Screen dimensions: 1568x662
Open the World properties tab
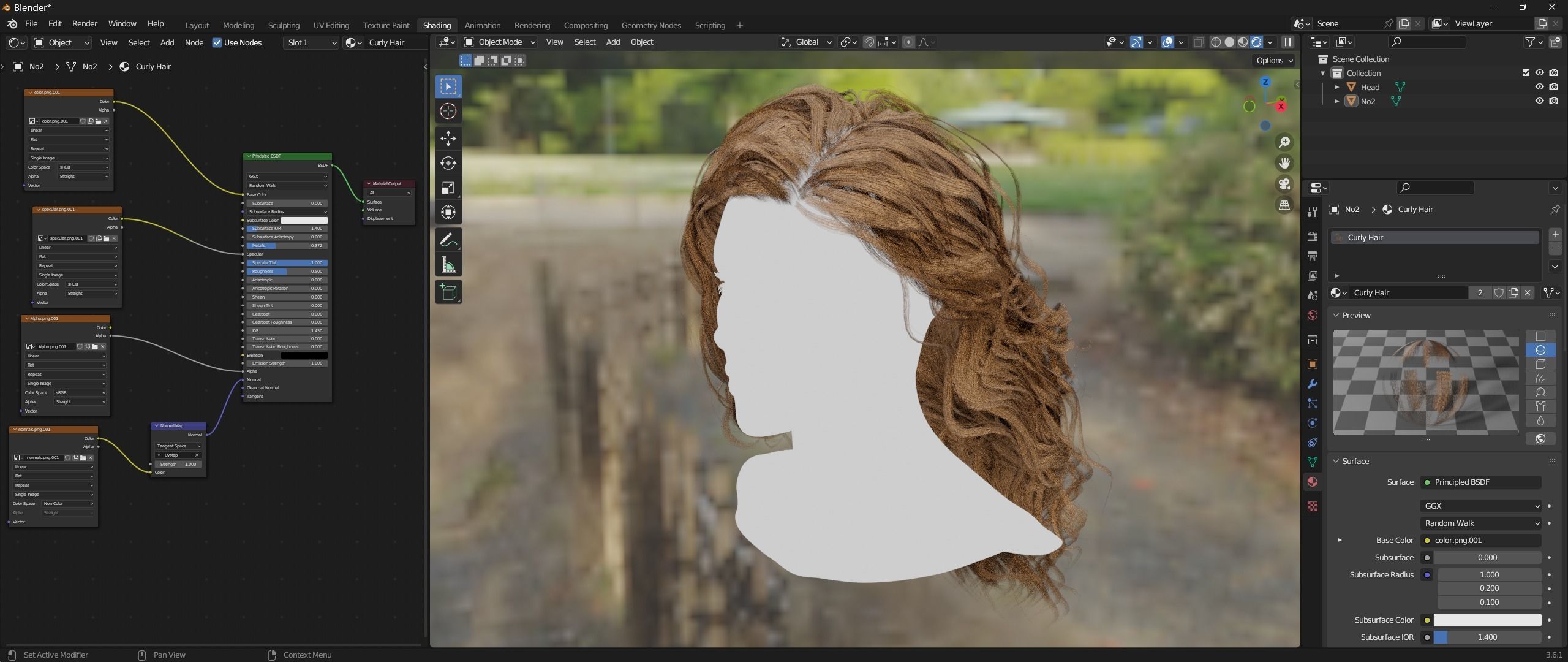click(1313, 315)
